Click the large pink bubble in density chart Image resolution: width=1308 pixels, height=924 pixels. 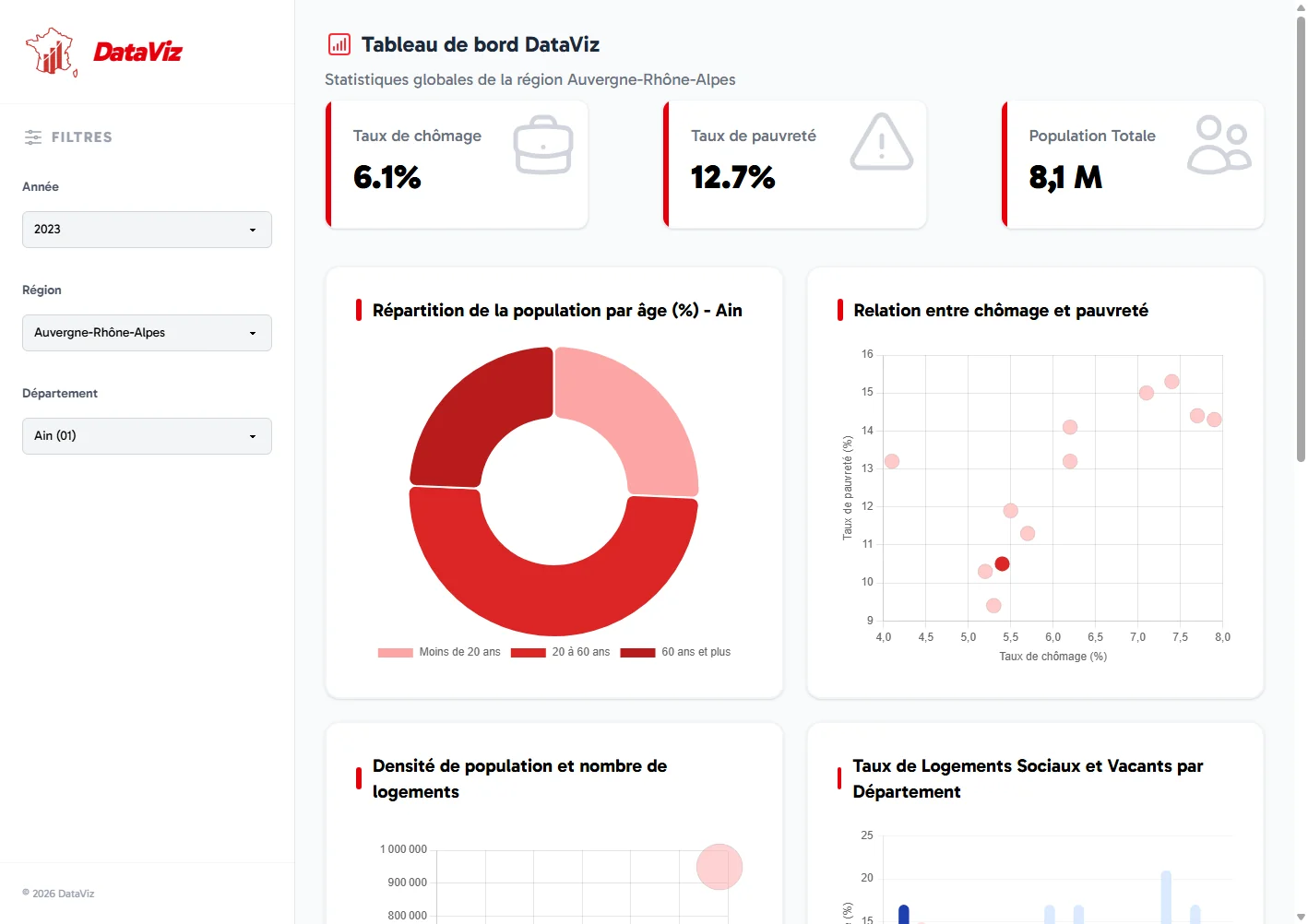pyautogui.click(x=719, y=867)
